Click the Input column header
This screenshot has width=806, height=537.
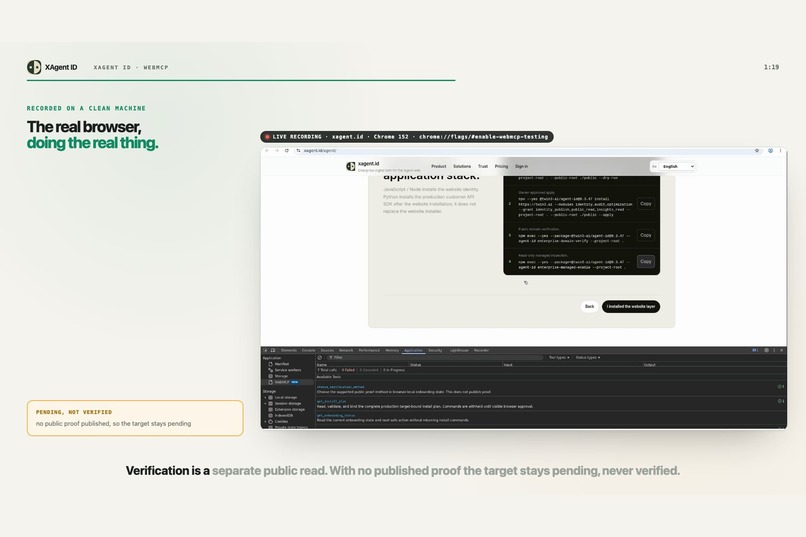pos(508,364)
